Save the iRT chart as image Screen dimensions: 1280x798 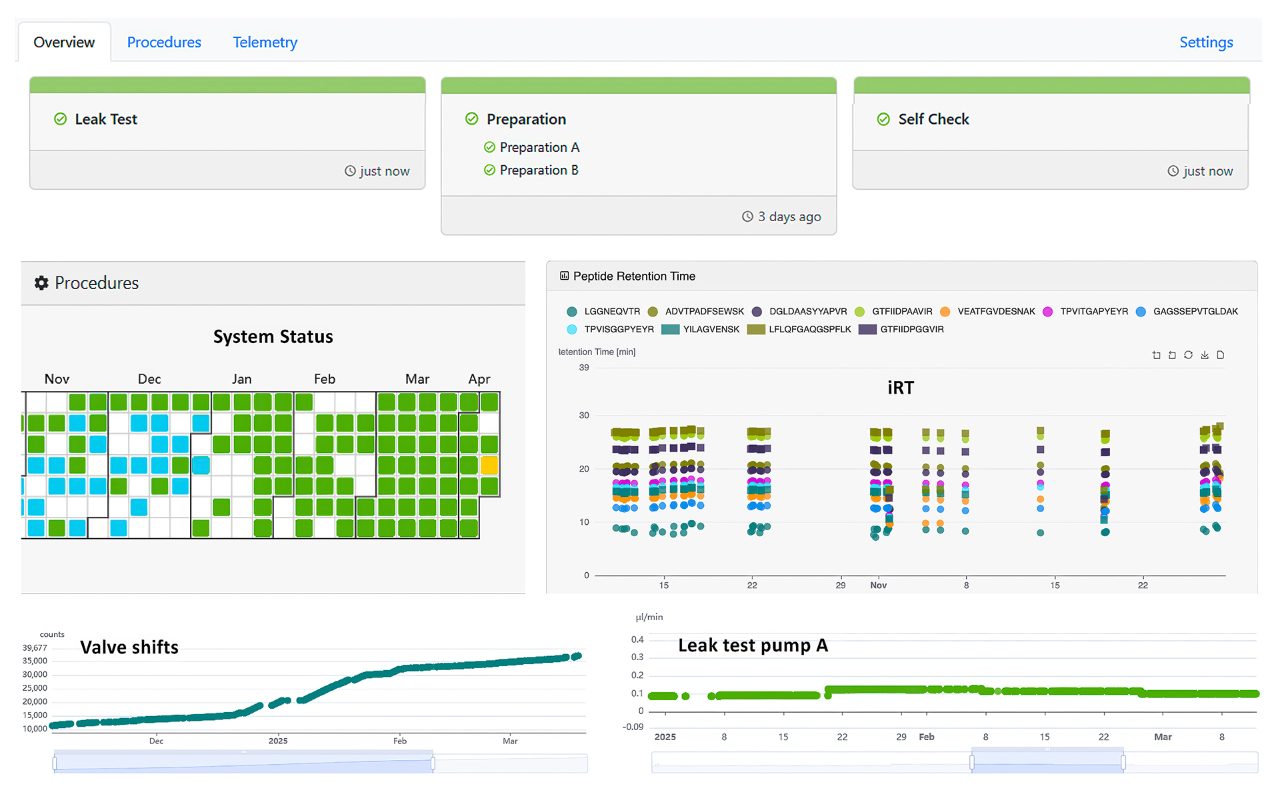pyautogui.click(x=1204, y=355)
